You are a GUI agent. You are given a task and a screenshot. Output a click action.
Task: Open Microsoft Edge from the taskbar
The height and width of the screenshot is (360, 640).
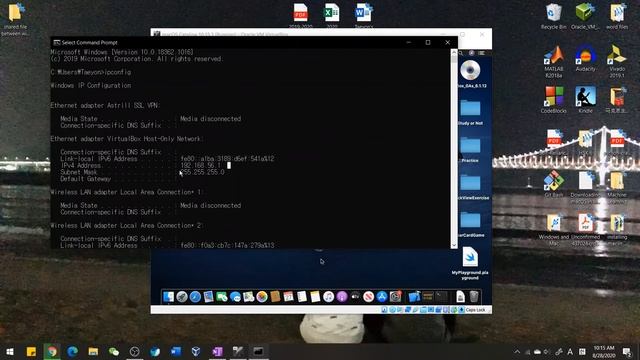pyautogui.click(x=73, y=351)
